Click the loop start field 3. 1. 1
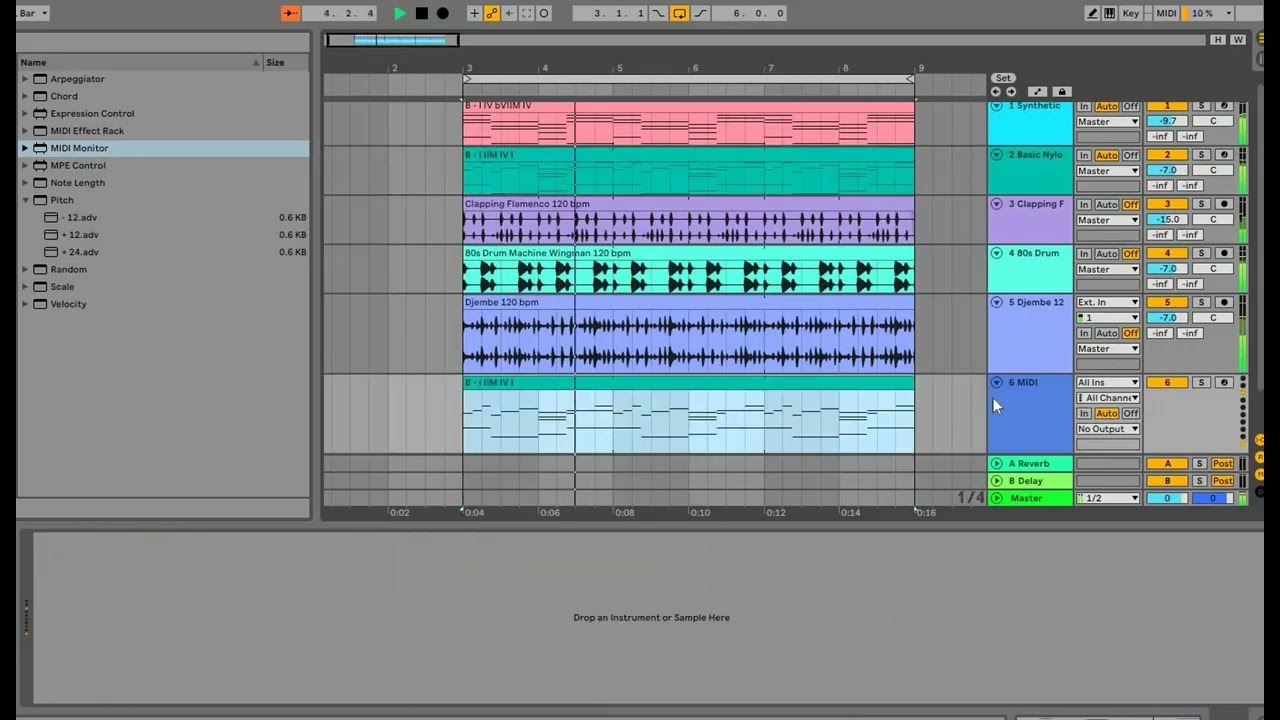The image size is (1280, 720). pos(610,13)
